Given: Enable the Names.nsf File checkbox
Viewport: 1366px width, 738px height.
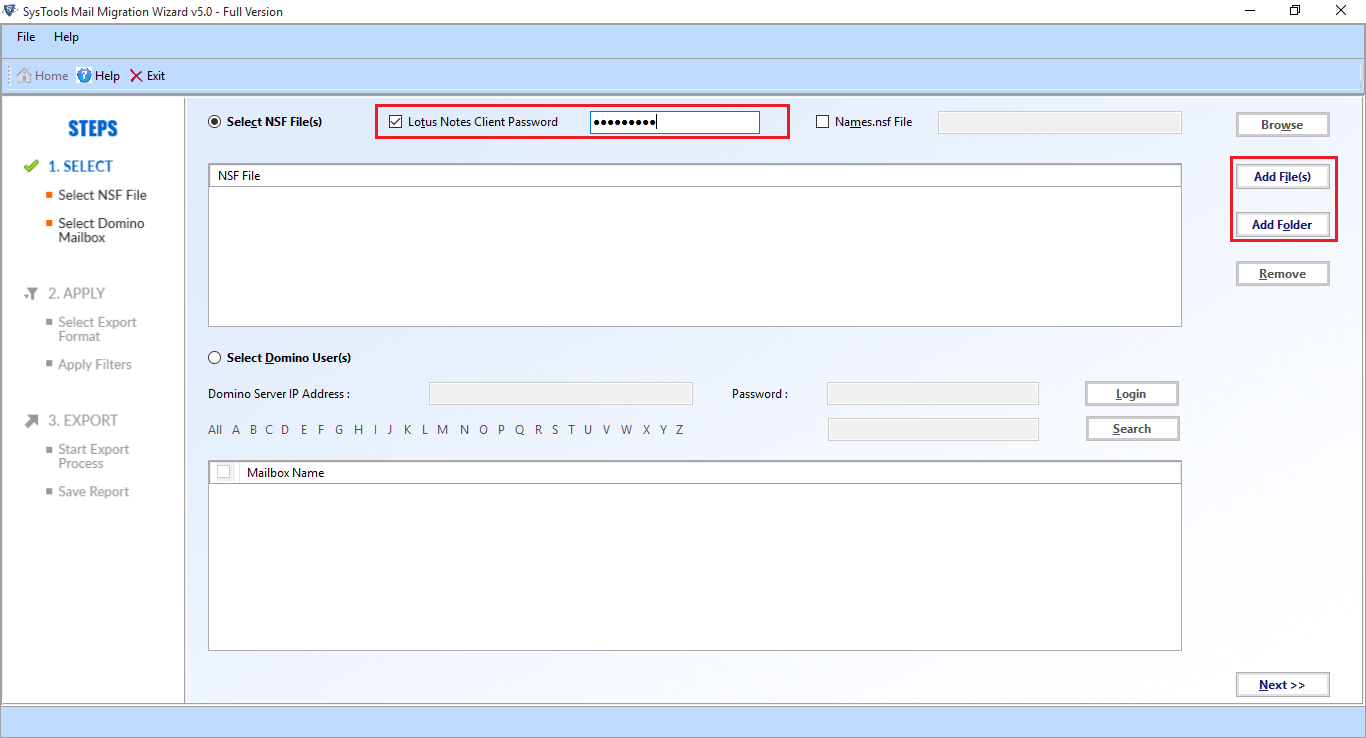Looking at the screenshot, I should tap(823, 122).
